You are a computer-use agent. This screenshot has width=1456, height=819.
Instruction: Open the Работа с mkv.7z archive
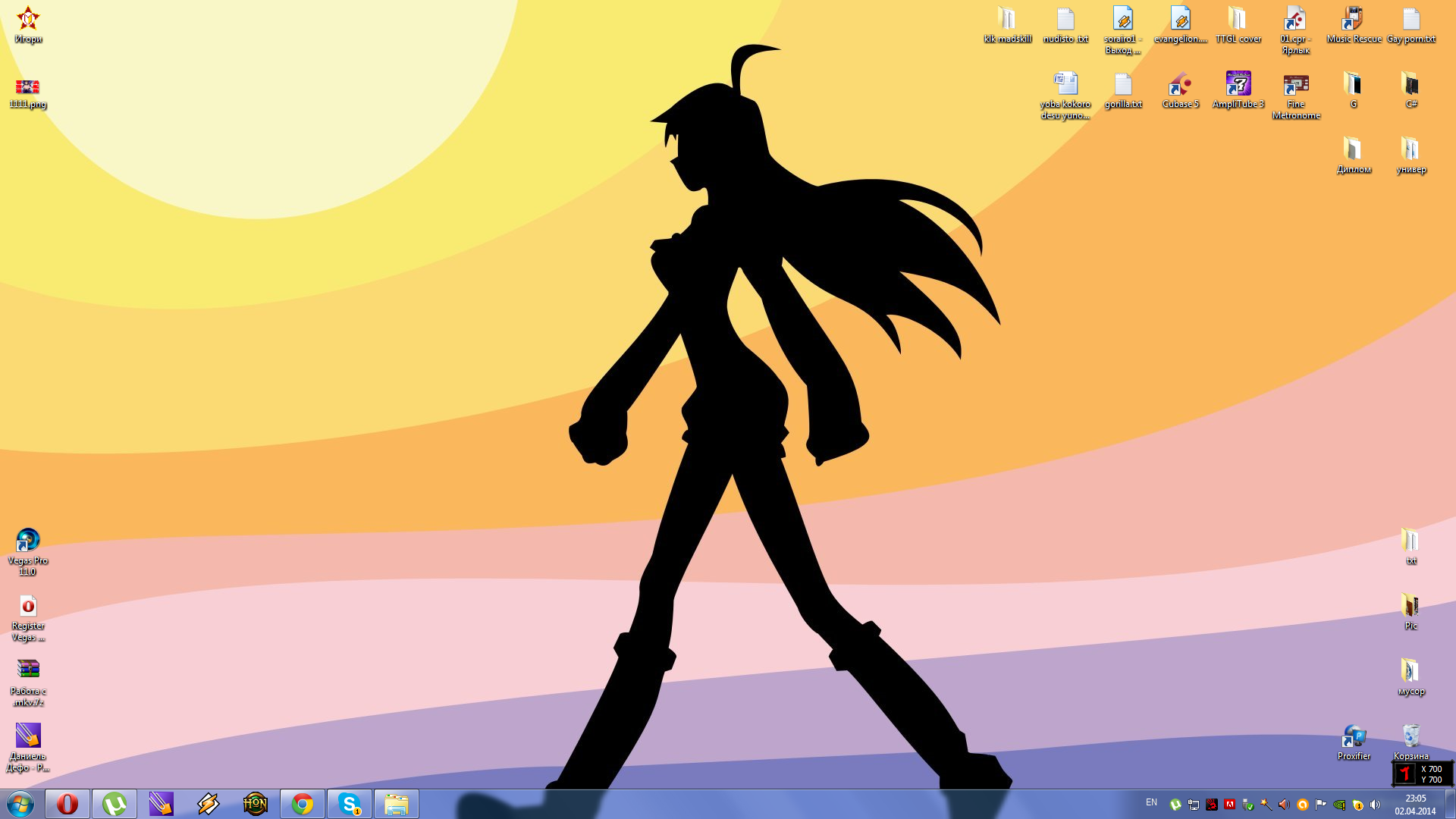pyautogui.click(x=28, y=682)
